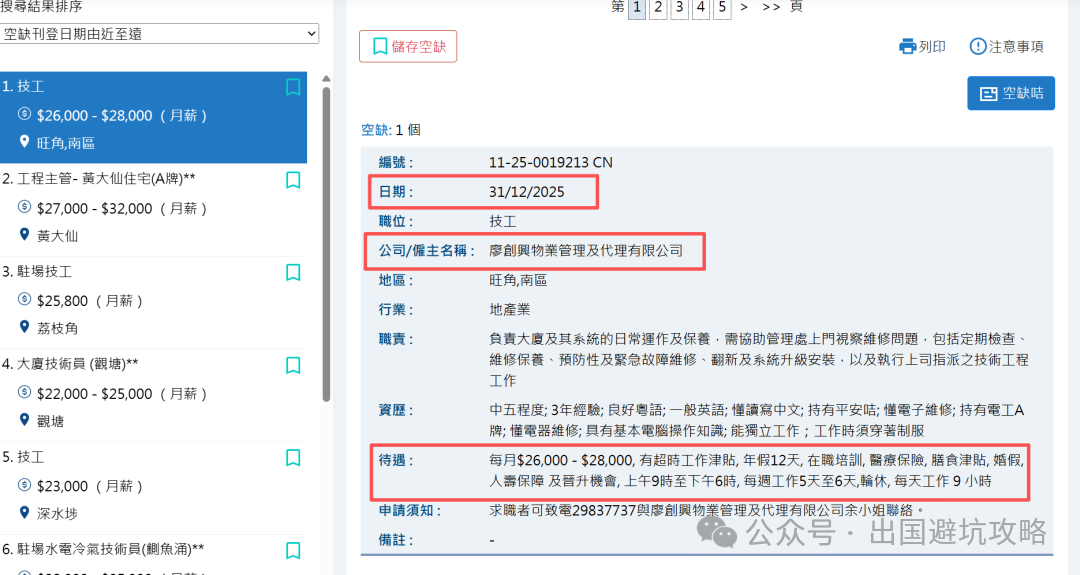Bookmark job 5 技工 listing
This screenshot has height=575, width=1080.
point(293,458)
